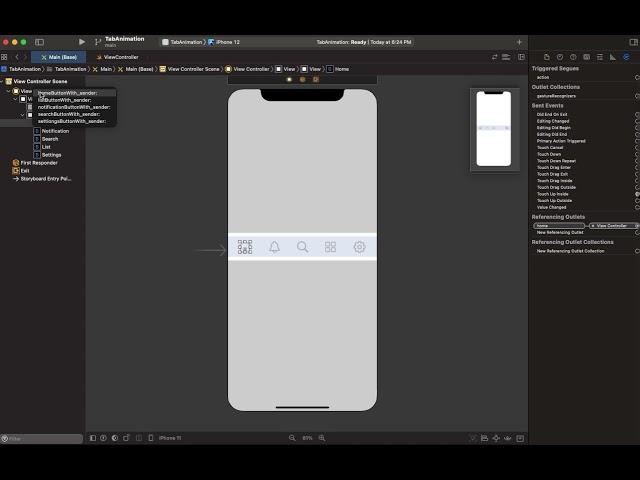Select List button in the outline
640x480 pixels.
(42, 147)
